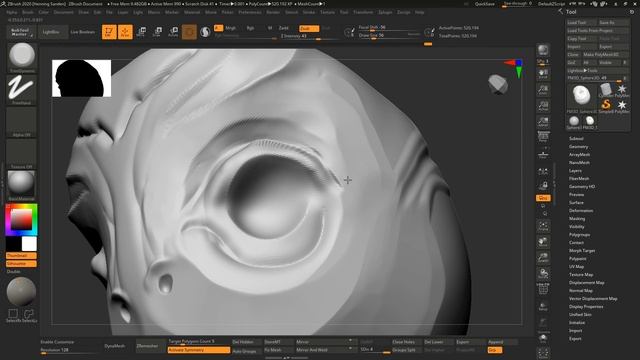This screenshot has width=640, height=360.
Task: Expand the Display Properties subpalette
Action: click(x=586, y=307)
